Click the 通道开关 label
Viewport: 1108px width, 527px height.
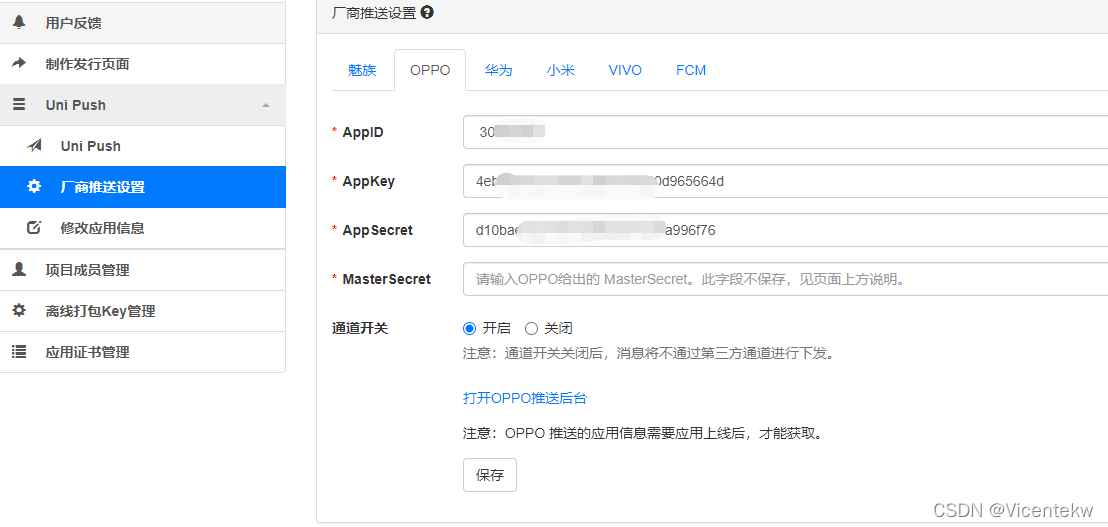pos(360,328)
